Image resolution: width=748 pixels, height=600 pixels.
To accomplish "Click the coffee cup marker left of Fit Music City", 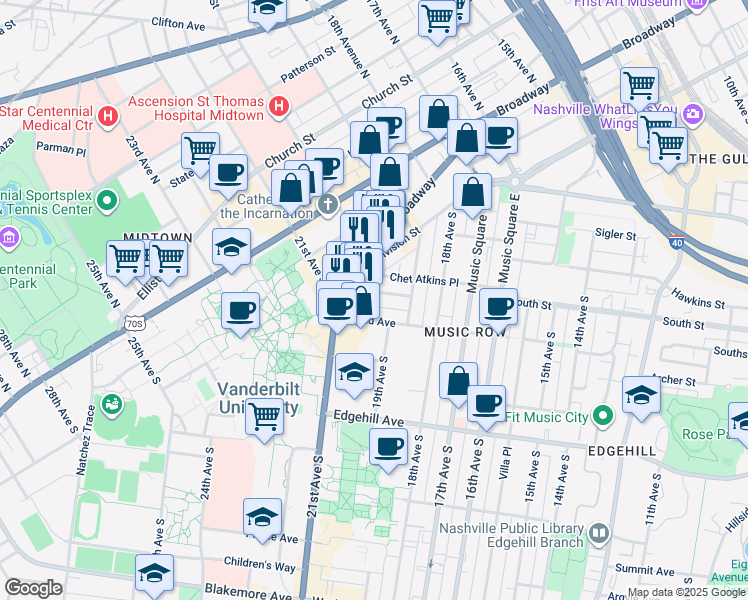I will coord(487,406).
